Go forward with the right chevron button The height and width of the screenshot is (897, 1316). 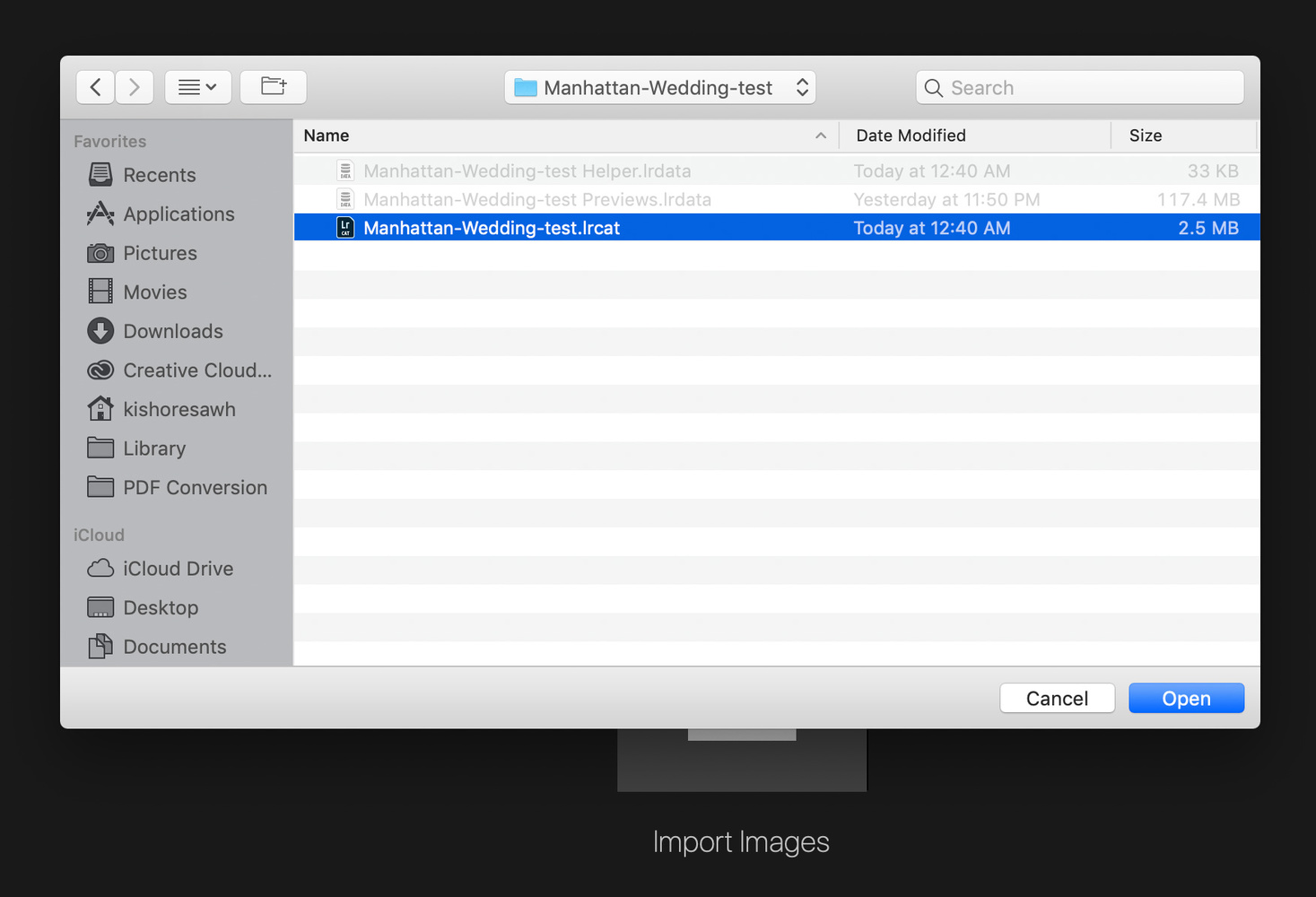[x=135, y=87]
